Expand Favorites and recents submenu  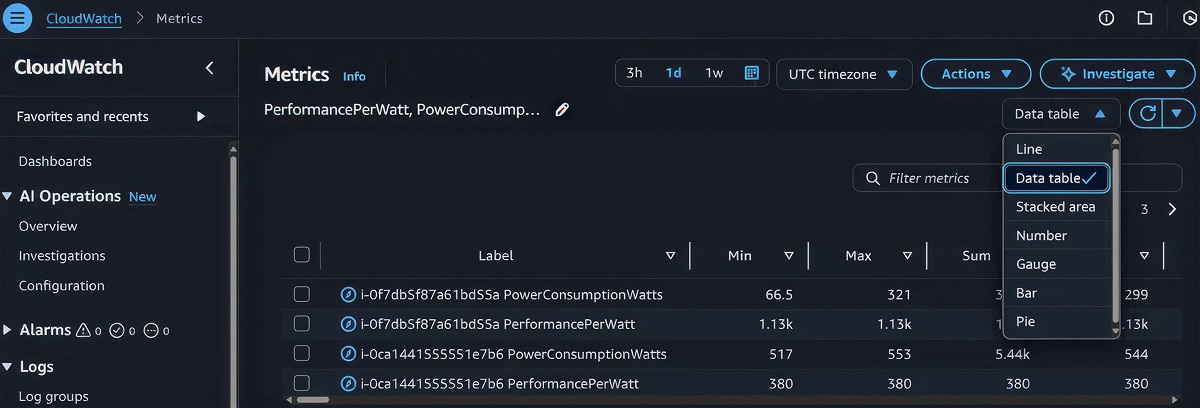tap(201, 116)
